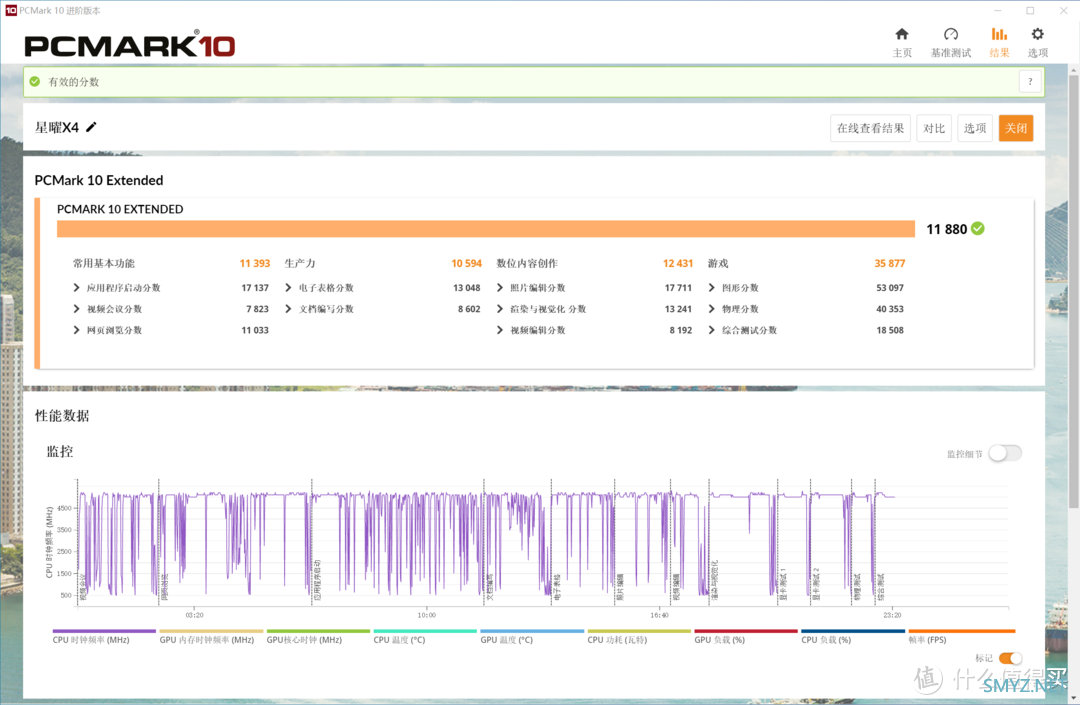1080x705 pixels.
Task: Expand 照片编辑分数 row
Action: pyautogui.click(x=499, y=288)
